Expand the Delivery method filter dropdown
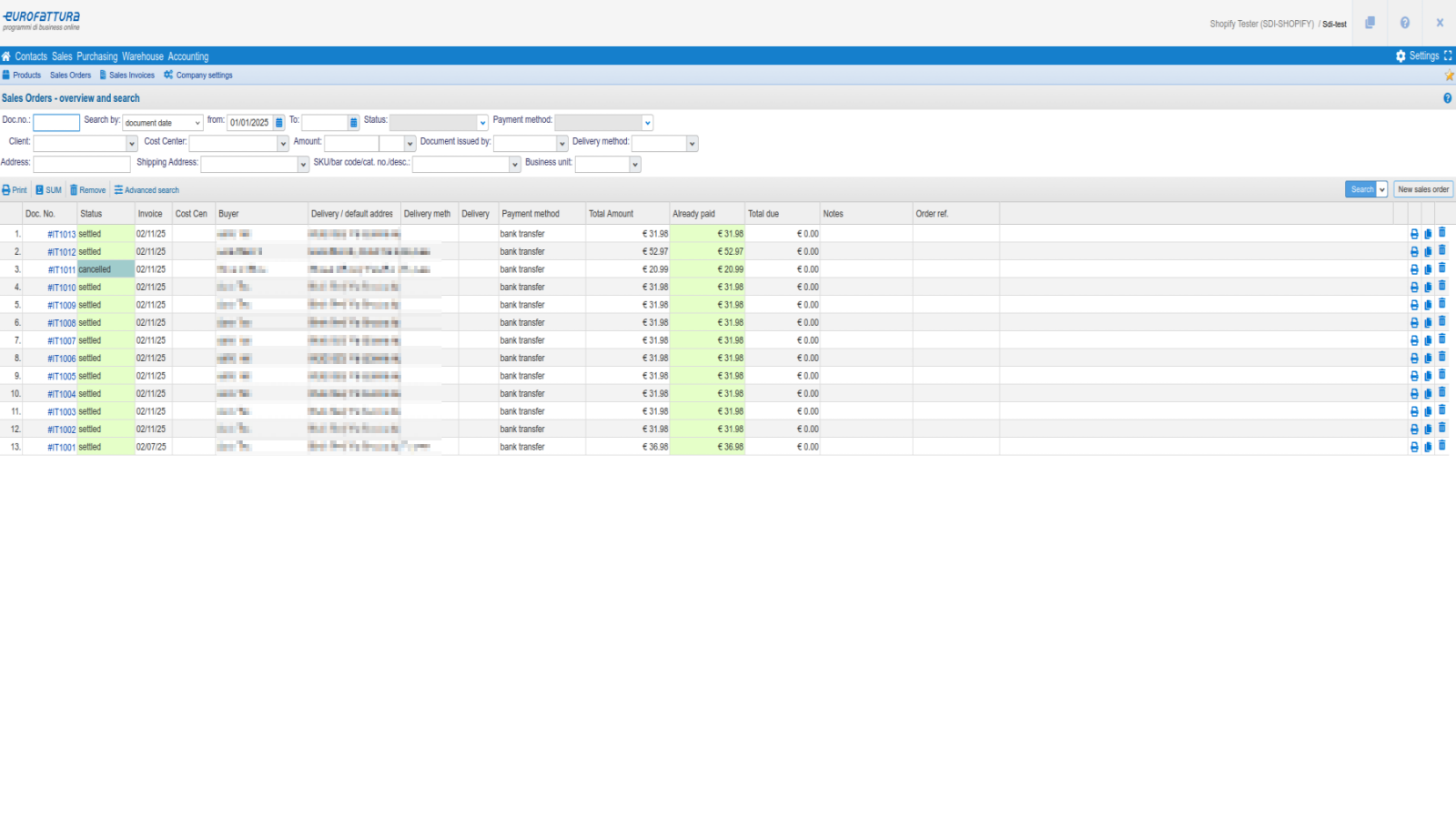The image size is (1456, 819). tap(693, 144)
